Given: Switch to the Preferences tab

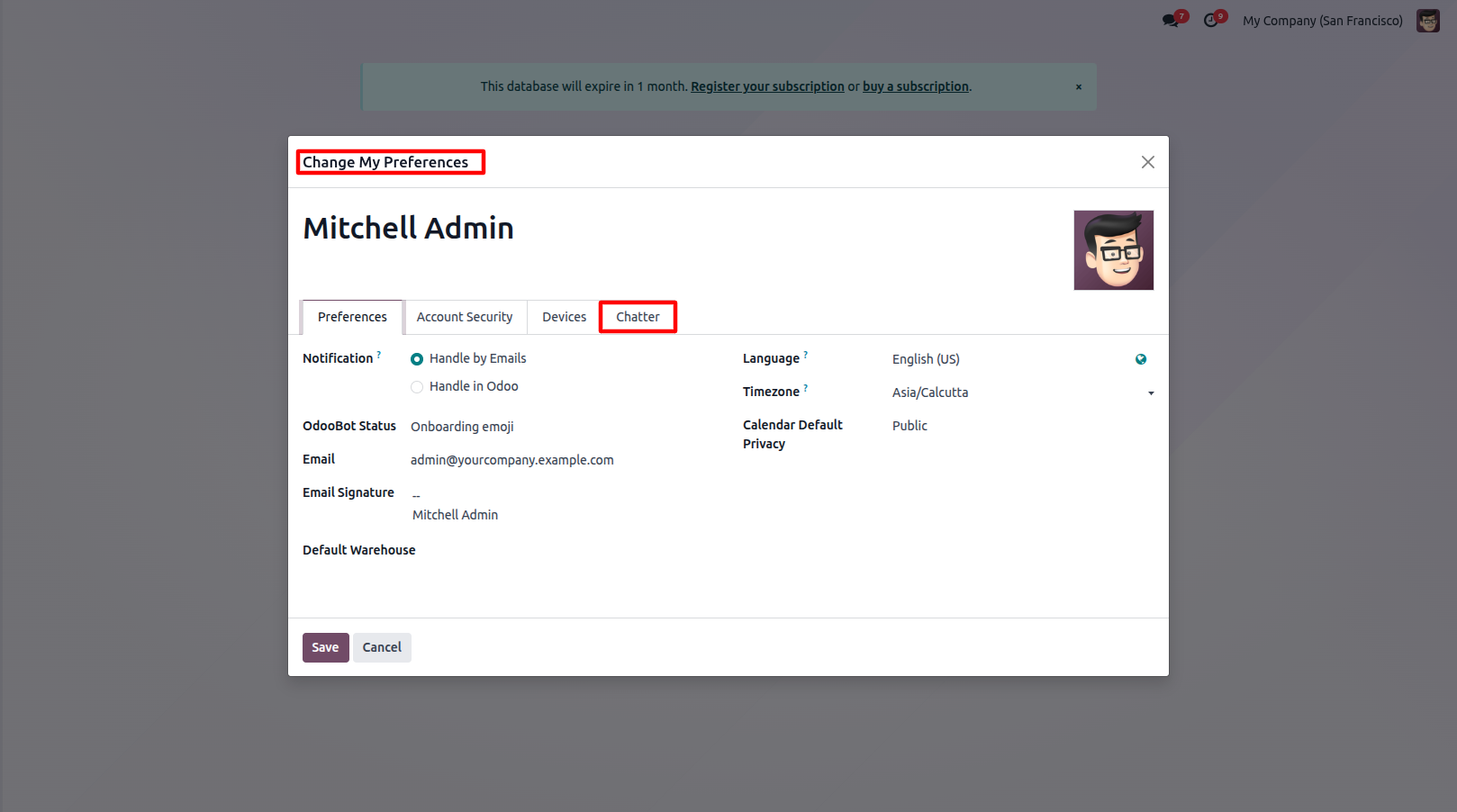Looking at the screenshot, I should 352,317.
